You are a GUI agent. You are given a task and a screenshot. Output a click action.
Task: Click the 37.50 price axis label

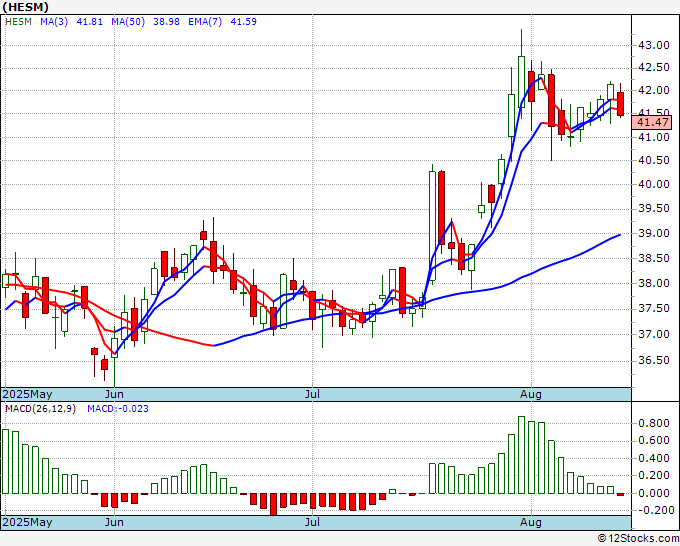tap(653, 308)
